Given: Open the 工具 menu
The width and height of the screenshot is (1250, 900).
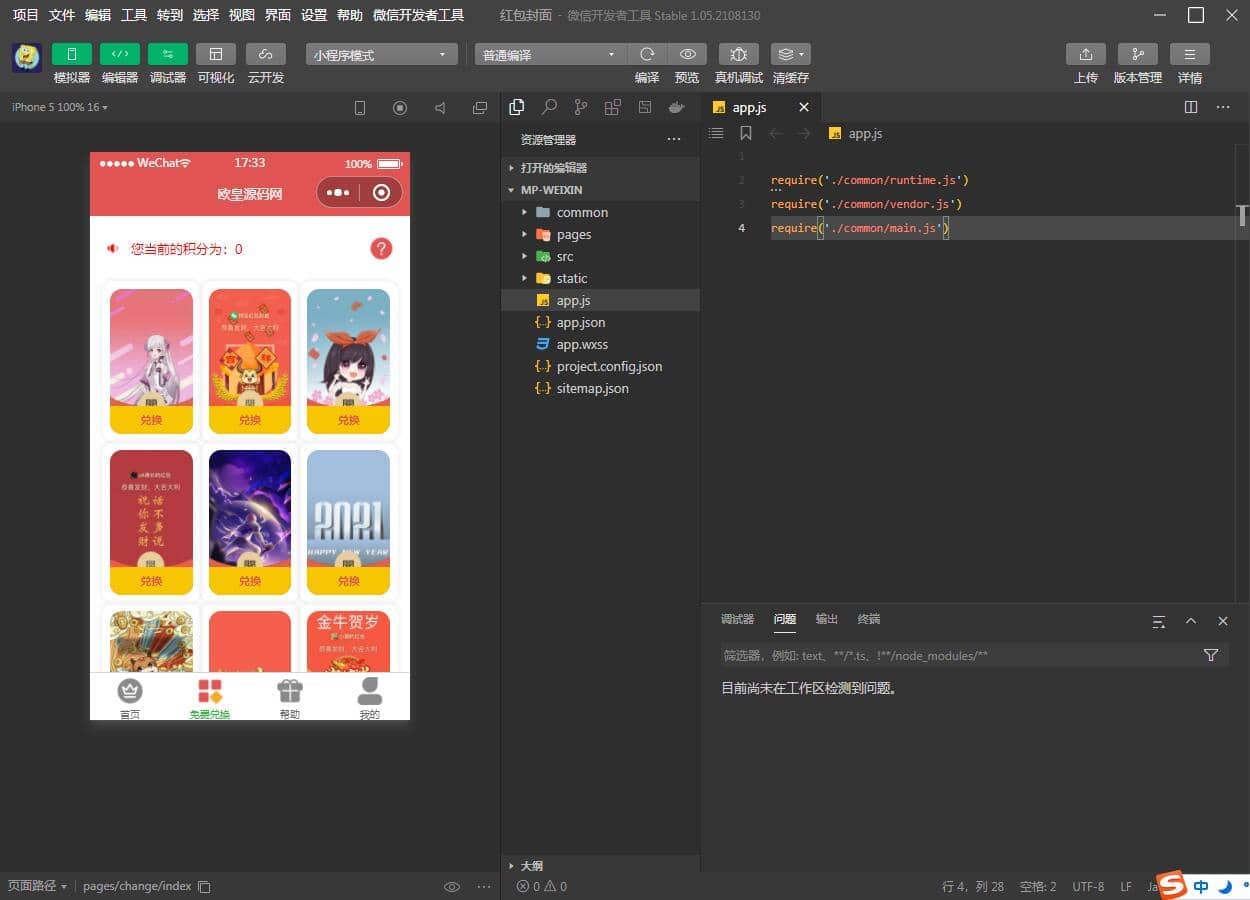Looking at the screenshot, I should pos(134,15).
